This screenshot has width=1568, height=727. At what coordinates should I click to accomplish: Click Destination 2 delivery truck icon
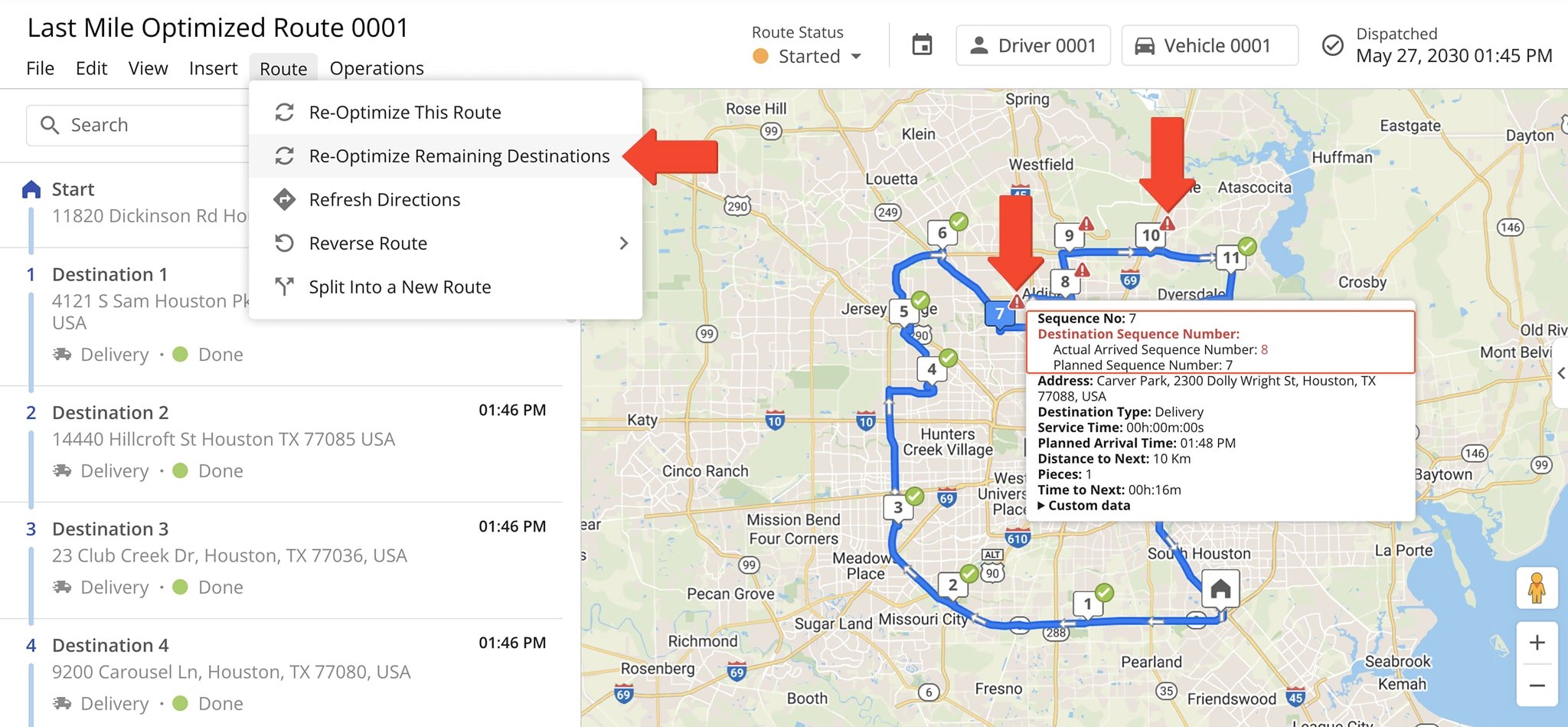click(x=62, y=471)
